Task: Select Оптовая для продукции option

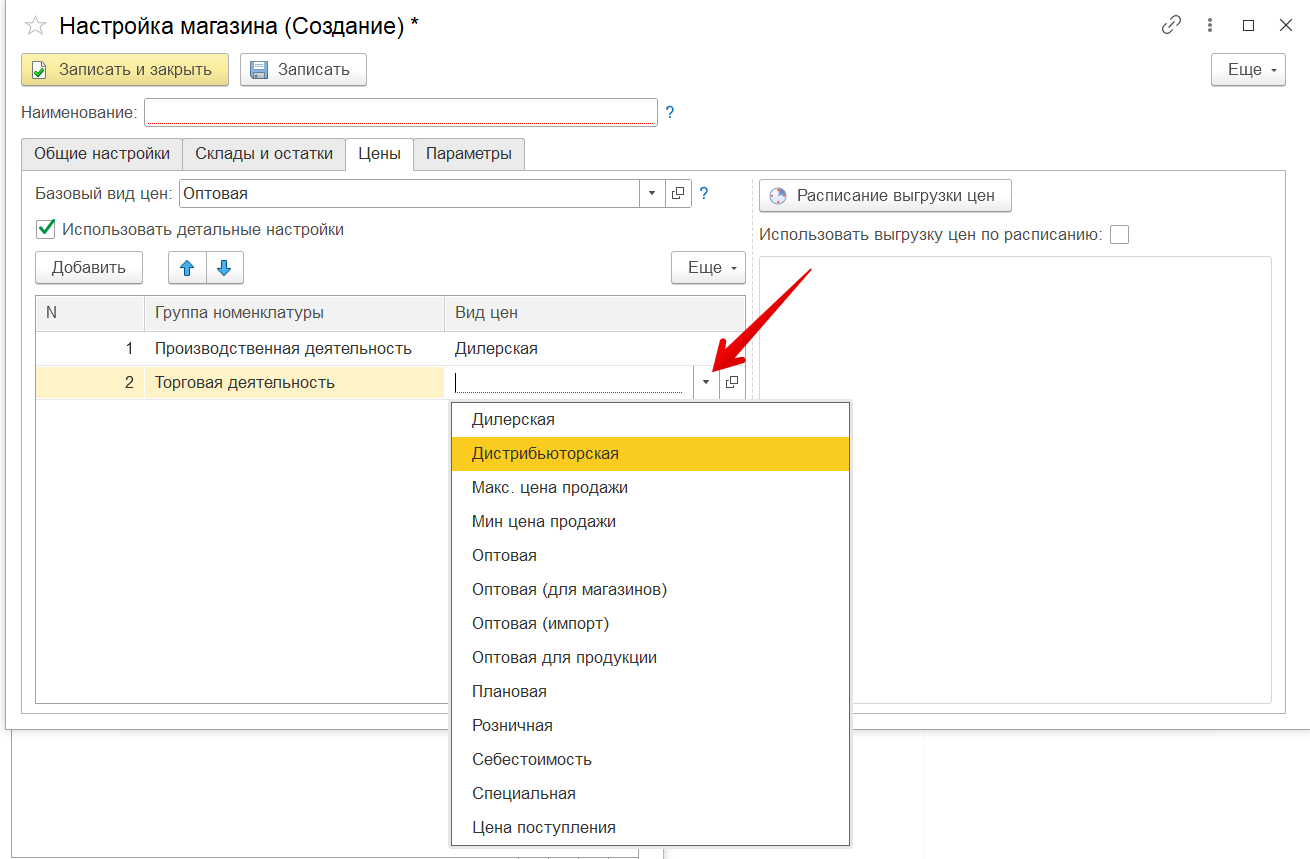Action: [x=650, y=658]
